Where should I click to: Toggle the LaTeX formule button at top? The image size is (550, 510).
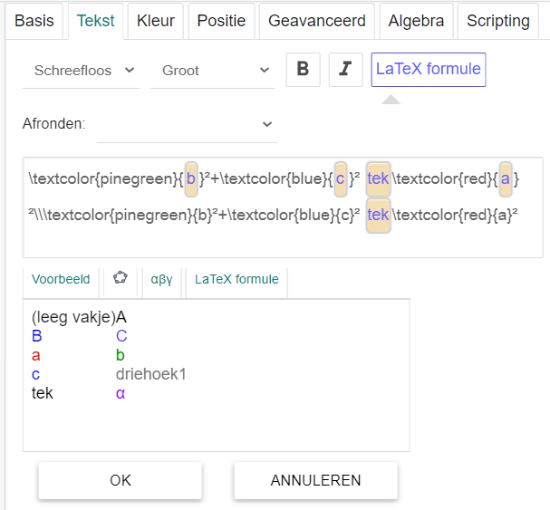(x=428, y=69)
